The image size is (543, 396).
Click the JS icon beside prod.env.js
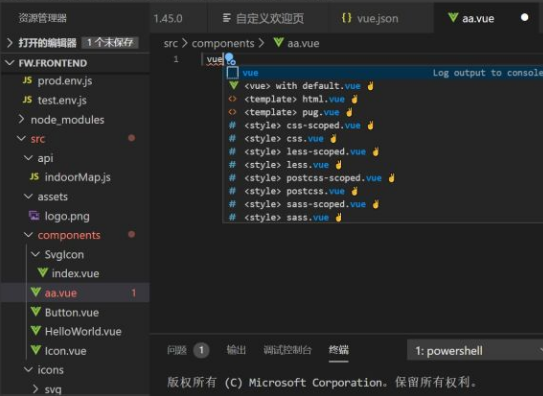(x=27, y=80)
